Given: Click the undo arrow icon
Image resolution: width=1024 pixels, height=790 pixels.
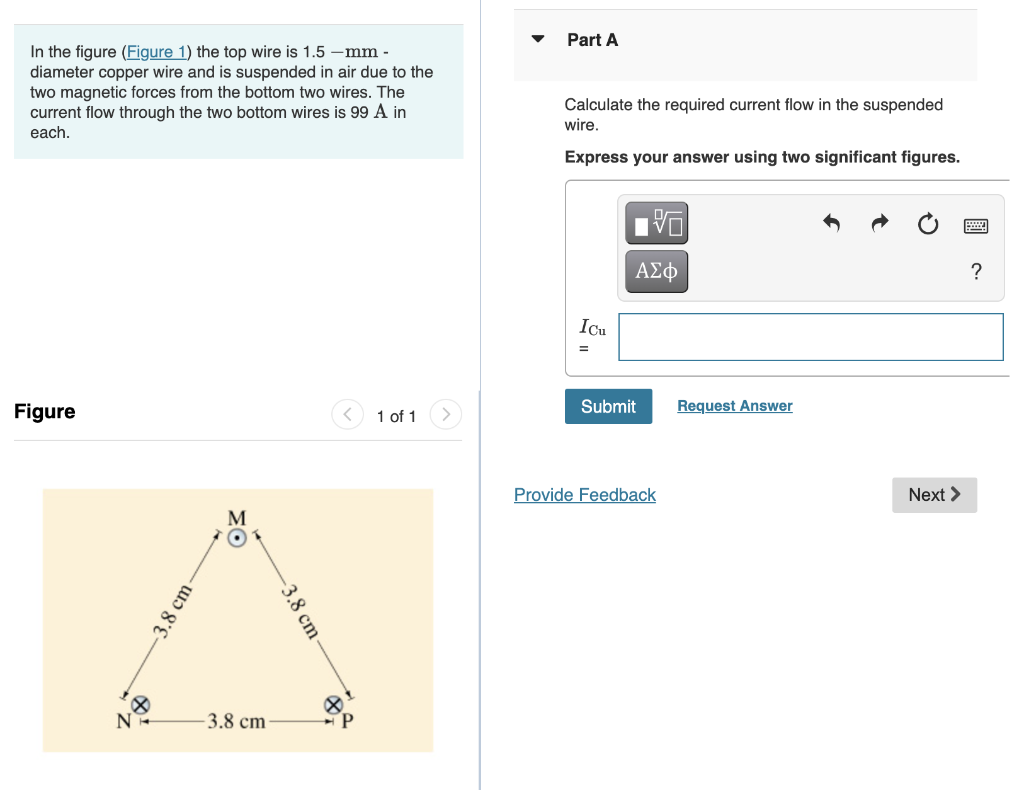Looking at the screenshot, I should [831, 223].
